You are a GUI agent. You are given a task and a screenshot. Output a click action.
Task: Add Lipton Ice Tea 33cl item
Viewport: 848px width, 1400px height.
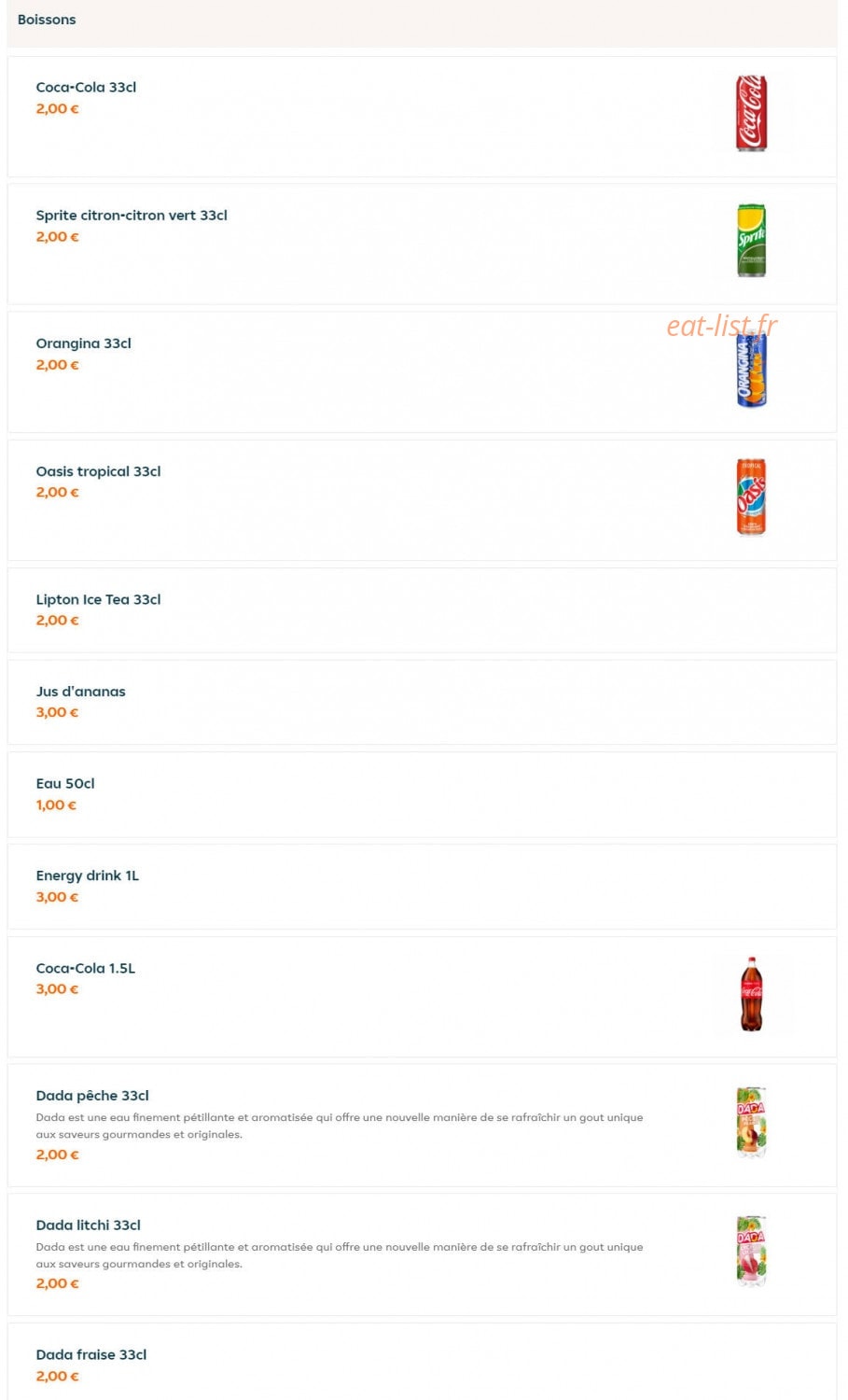422,610
